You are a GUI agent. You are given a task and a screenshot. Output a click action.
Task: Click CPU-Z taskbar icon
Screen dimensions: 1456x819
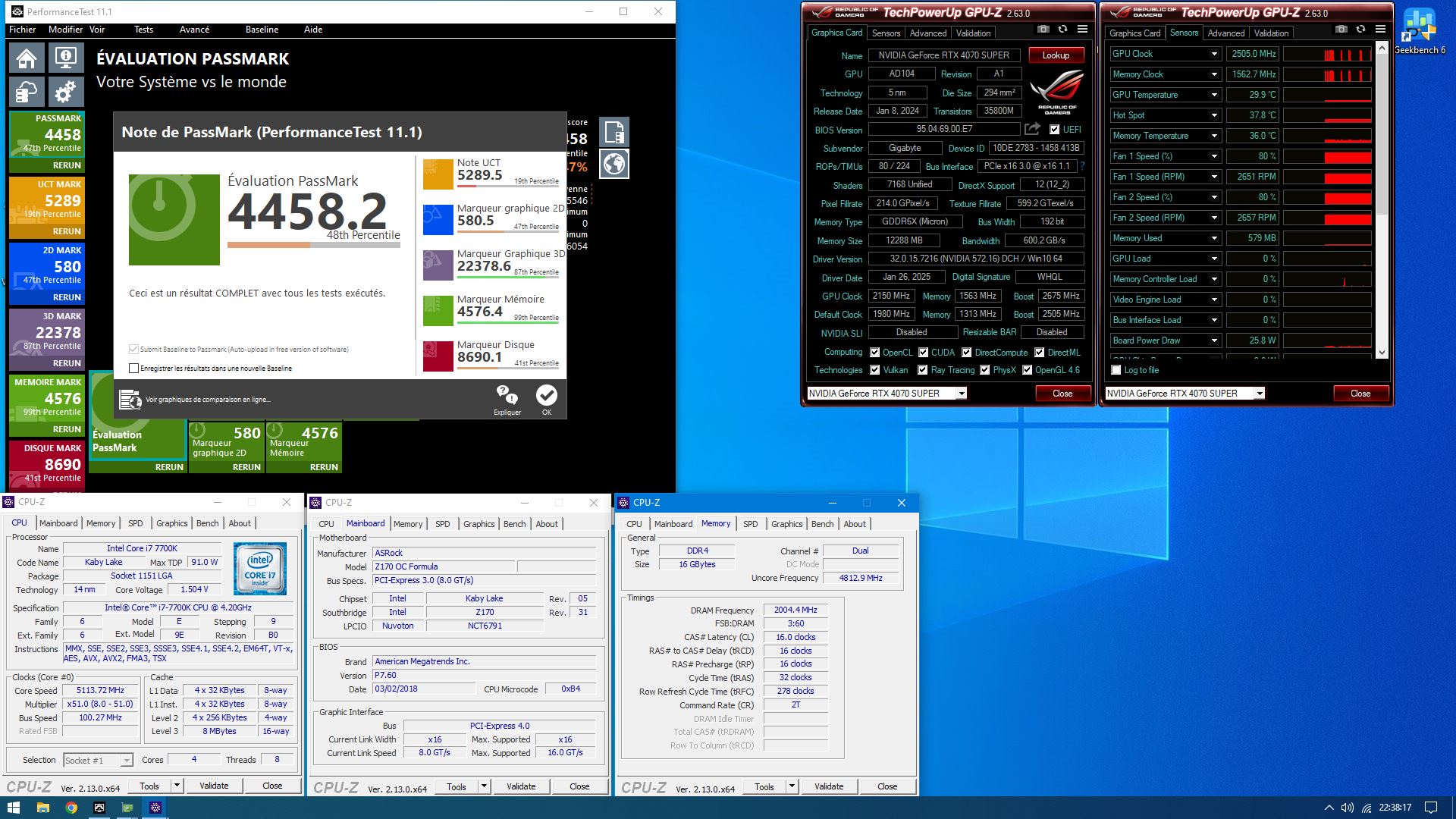[155, 808]
